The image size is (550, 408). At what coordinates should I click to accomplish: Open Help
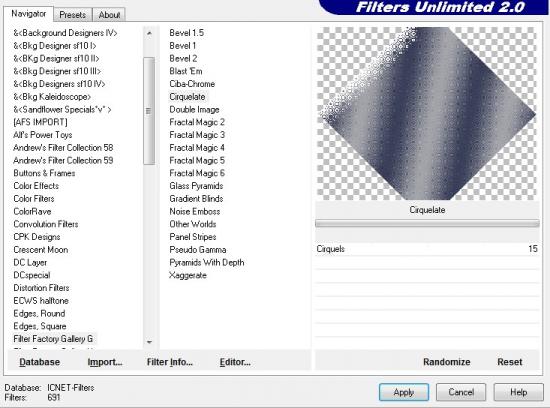[518, 392]
